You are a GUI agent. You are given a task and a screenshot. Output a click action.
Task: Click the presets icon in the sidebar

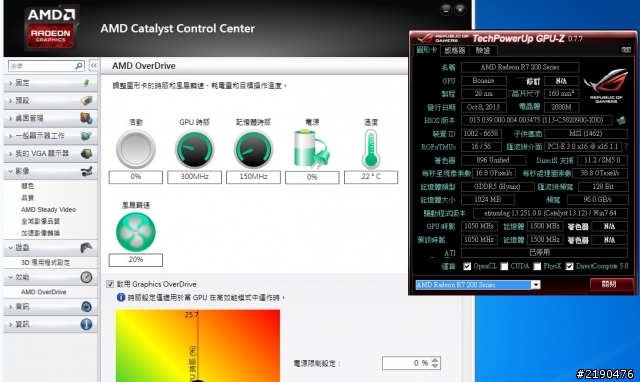pyautogui.click(x=86, y=100)
